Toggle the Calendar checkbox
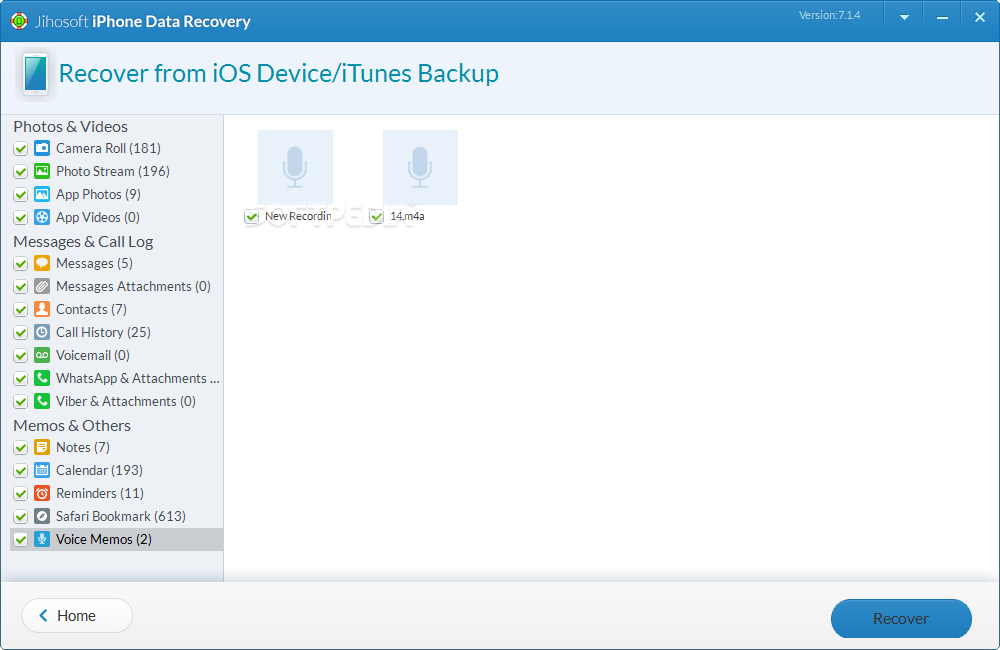The height and width of the screenshot is (650, 1000). pyautogui.click(x=20, y=470)
